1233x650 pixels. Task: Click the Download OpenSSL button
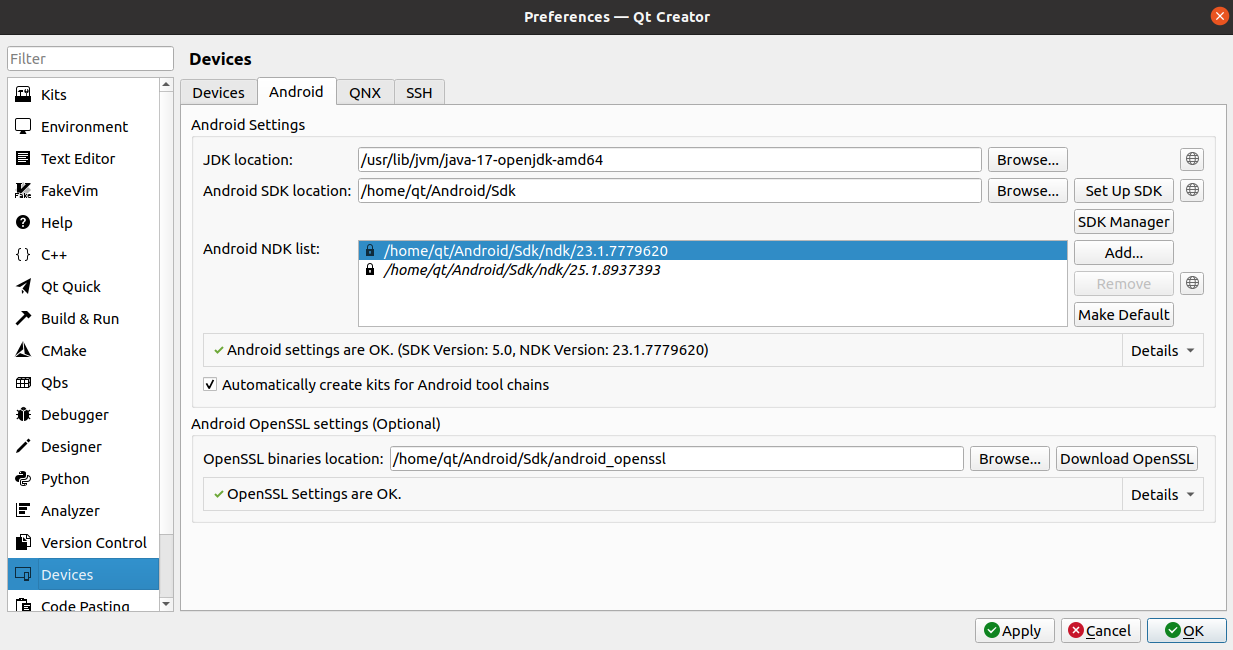(1127, 459)
